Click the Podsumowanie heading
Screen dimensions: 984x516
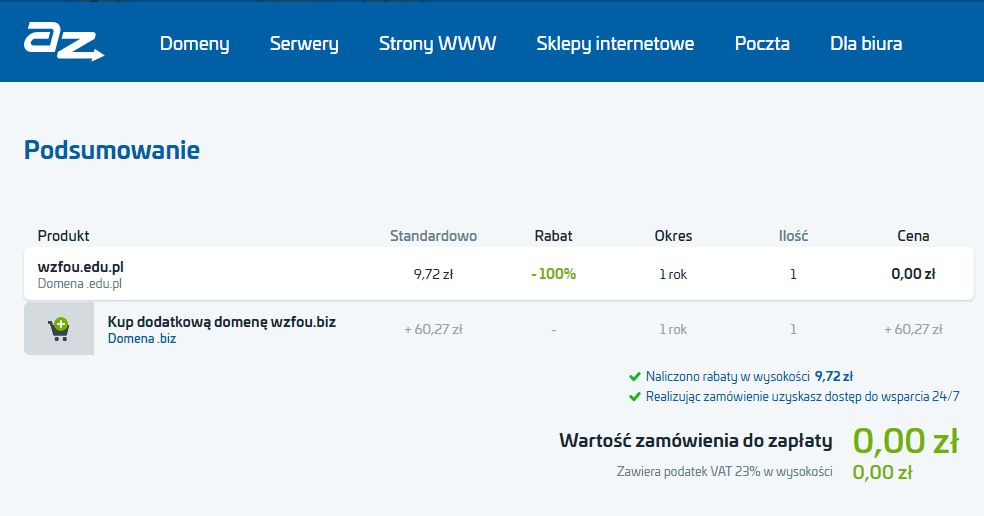coord(112,150)
